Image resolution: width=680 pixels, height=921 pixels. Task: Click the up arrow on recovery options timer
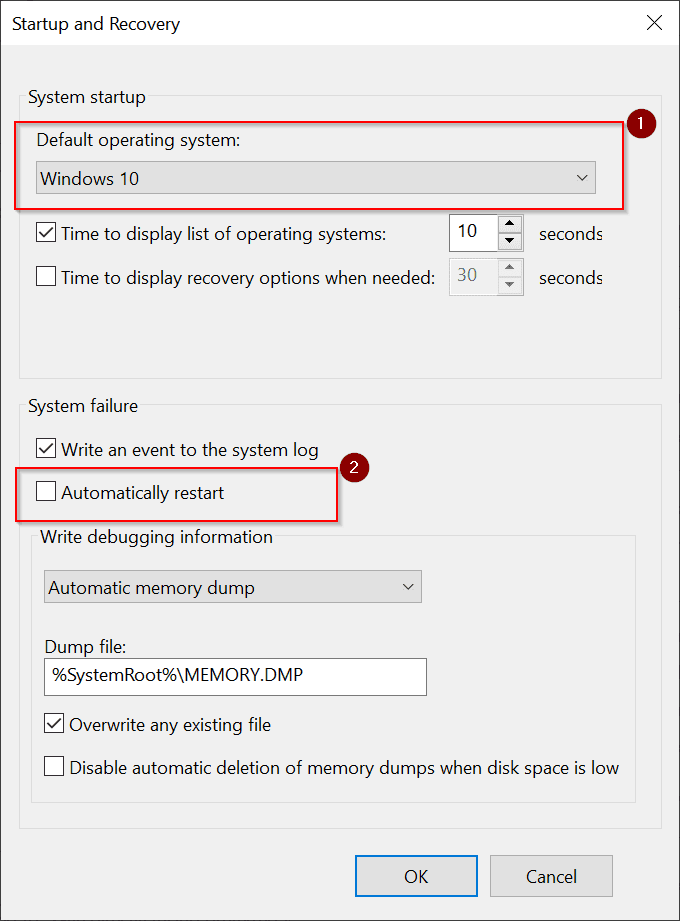click(x=510, y=267)
